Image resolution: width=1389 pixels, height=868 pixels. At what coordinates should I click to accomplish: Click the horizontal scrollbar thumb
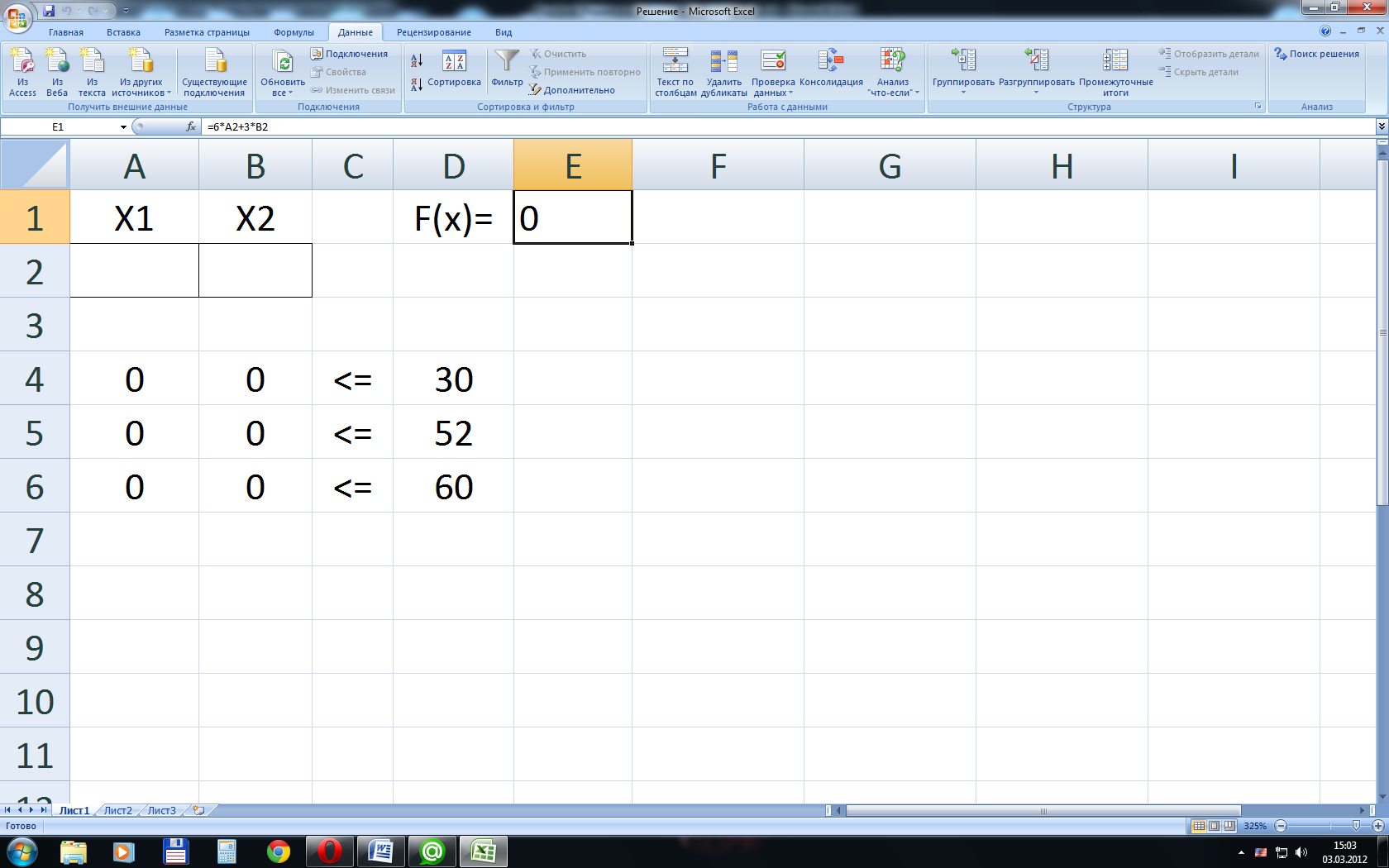point(1043,811)
